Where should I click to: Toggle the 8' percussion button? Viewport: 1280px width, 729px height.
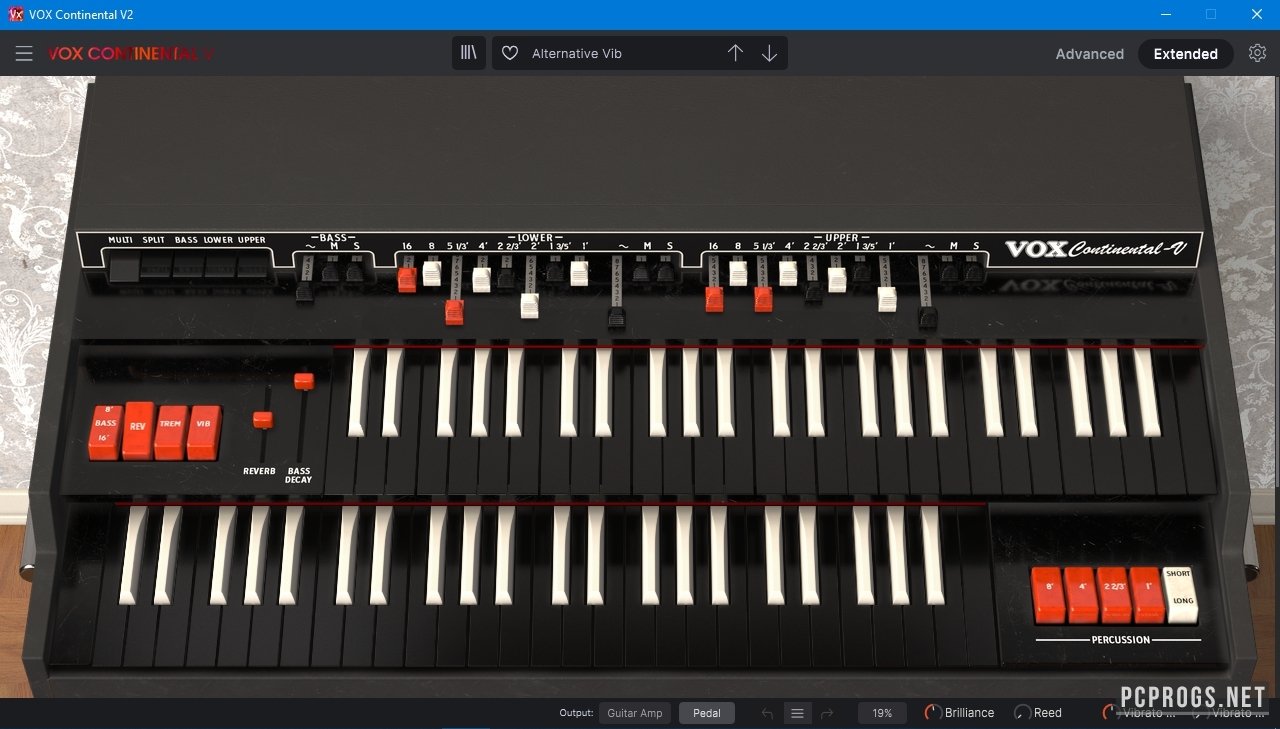click(x=1048, y=594)
